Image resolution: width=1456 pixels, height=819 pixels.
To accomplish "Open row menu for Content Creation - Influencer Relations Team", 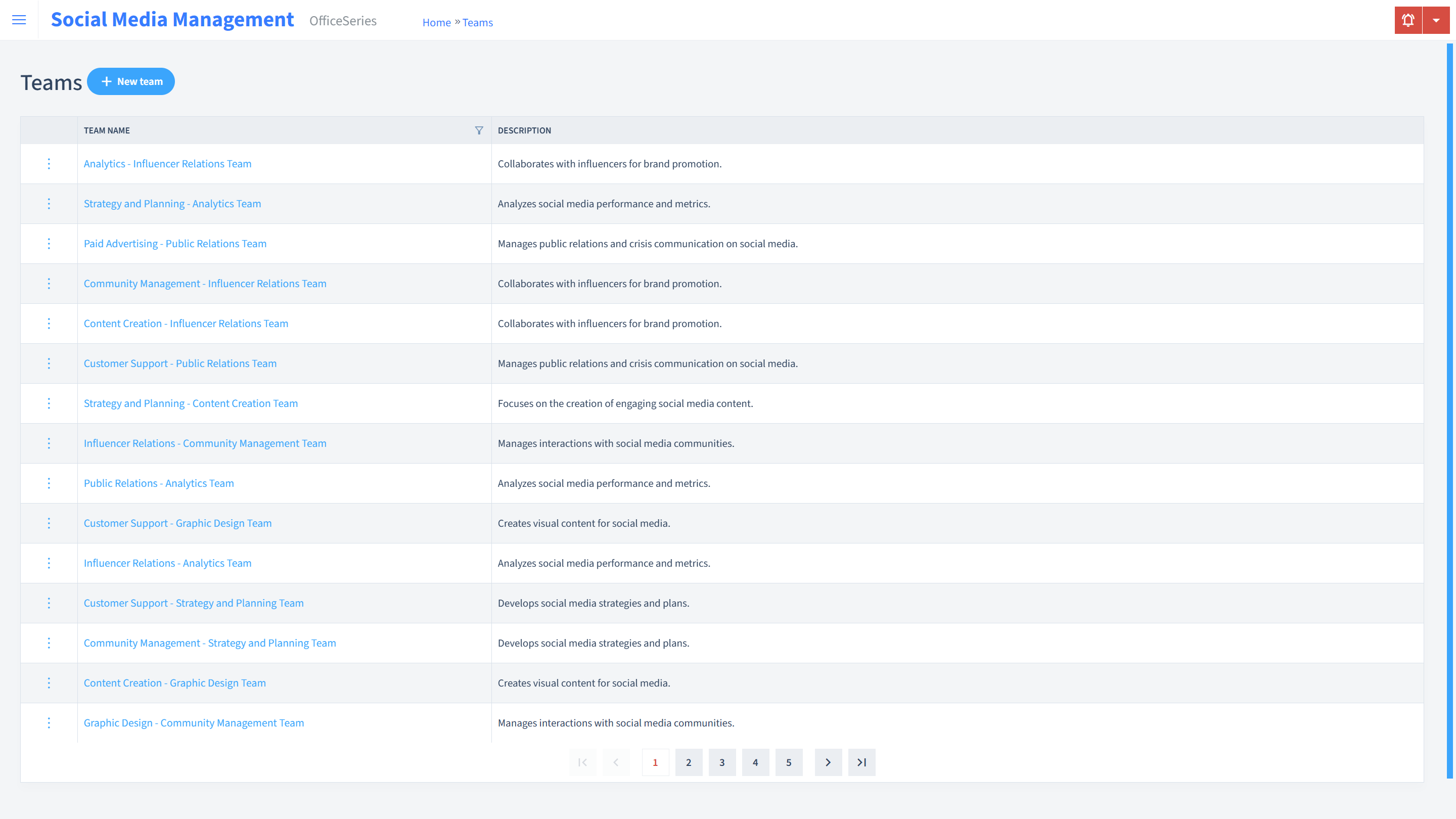I will [x=49, y=324].
